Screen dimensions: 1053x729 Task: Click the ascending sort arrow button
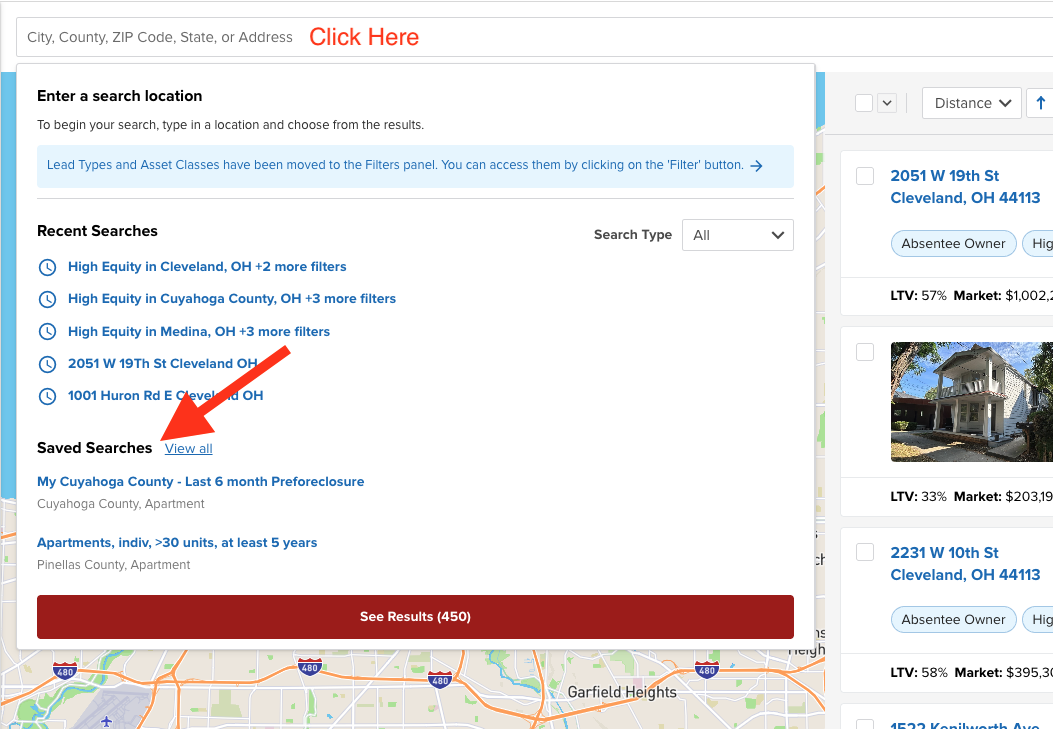coord(1041,103)
